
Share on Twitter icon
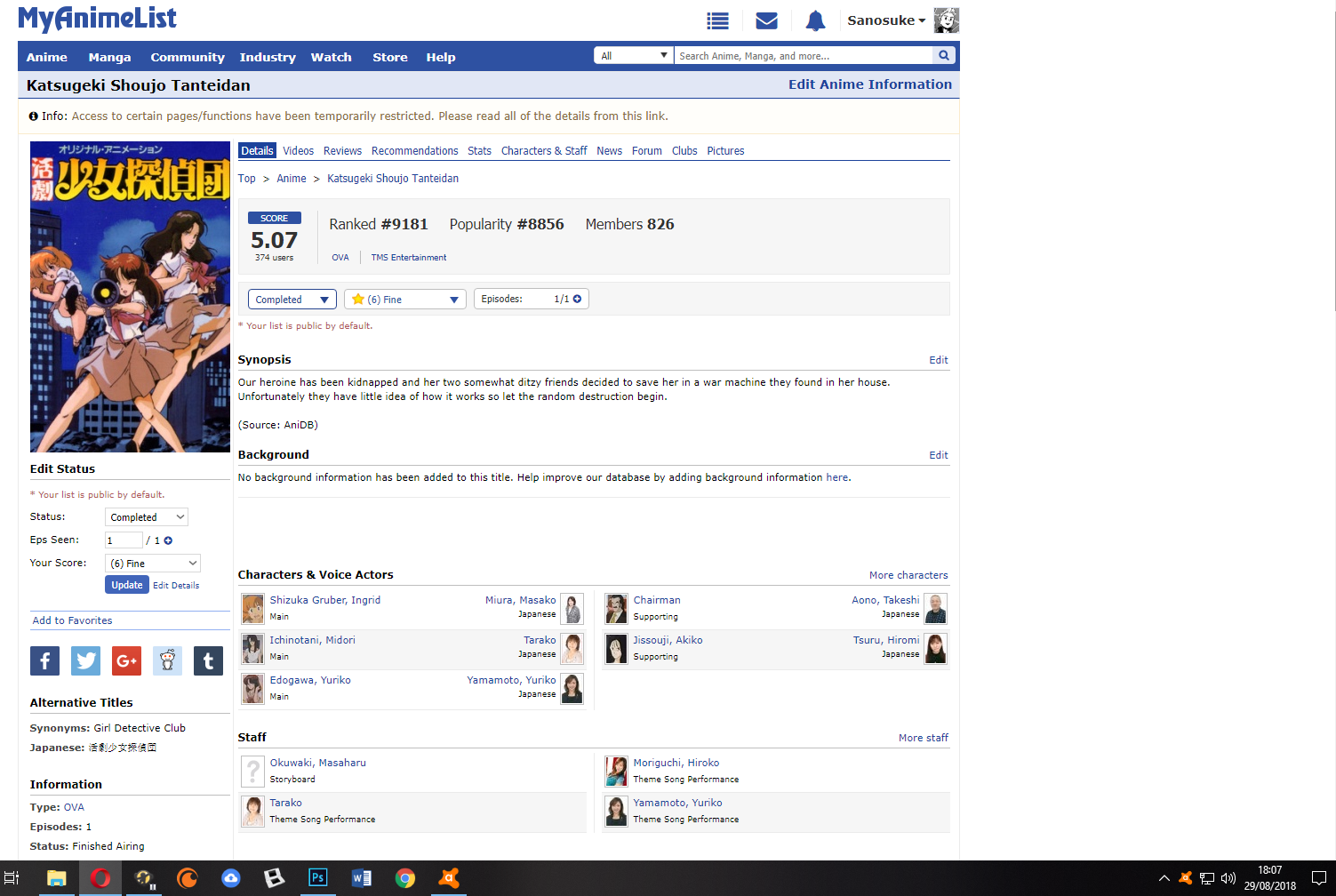[86, 660]
